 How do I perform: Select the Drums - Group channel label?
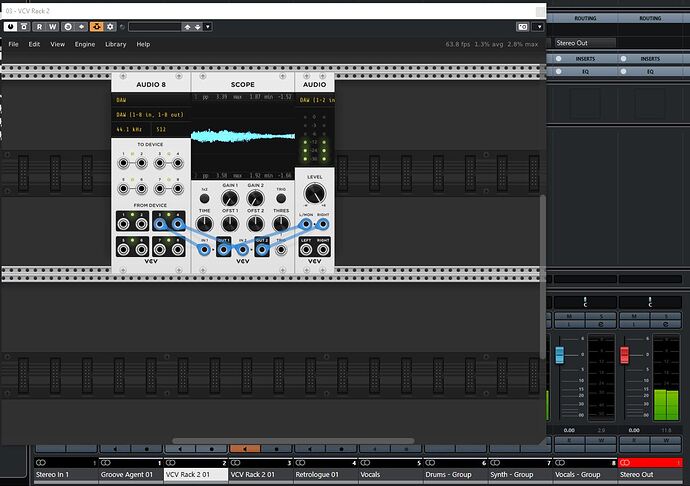coord(455,475)
